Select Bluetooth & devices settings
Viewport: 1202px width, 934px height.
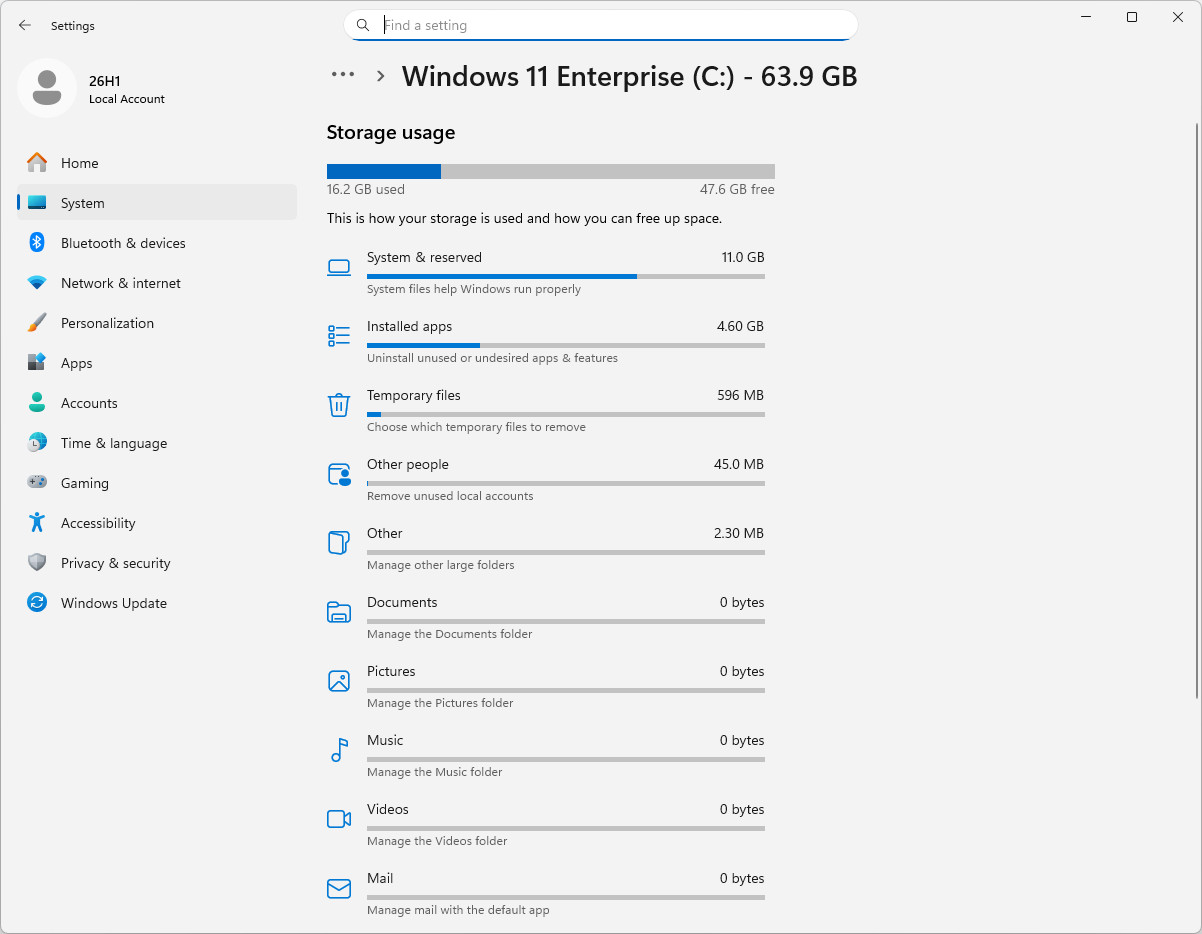point(157,243)
